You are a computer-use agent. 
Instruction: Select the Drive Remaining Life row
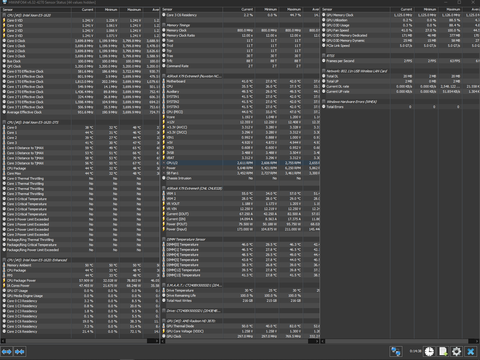pyautogui.click(x=240, y=295)
